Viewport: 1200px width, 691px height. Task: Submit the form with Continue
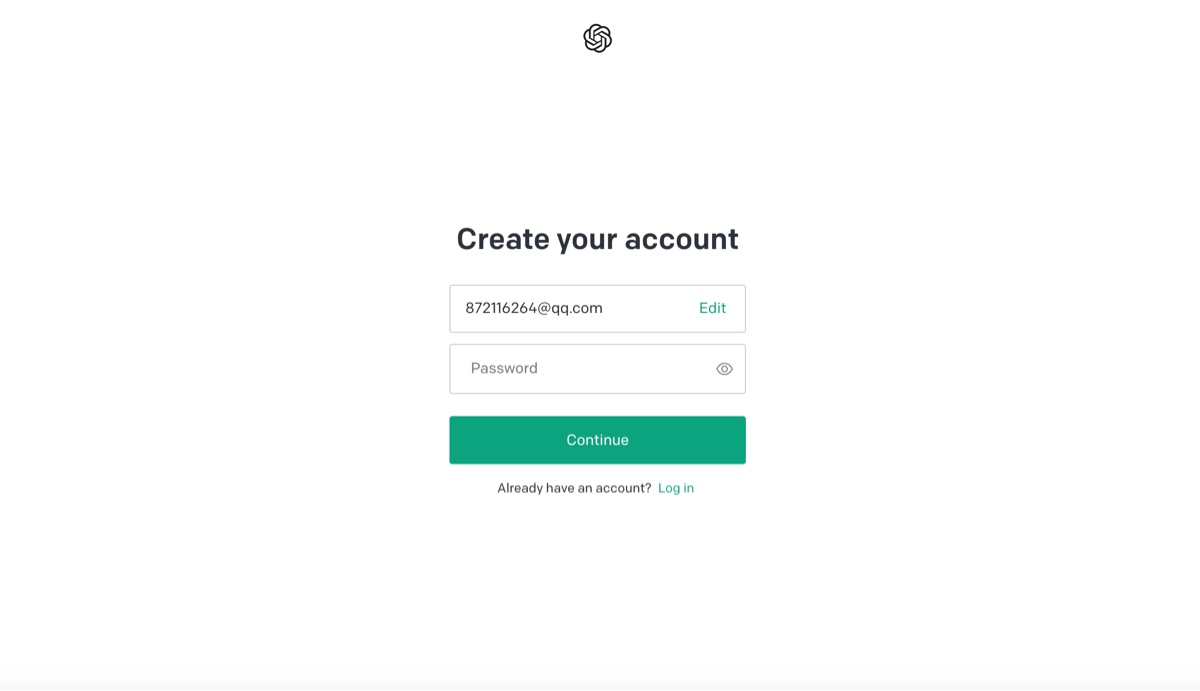point(597,440)
